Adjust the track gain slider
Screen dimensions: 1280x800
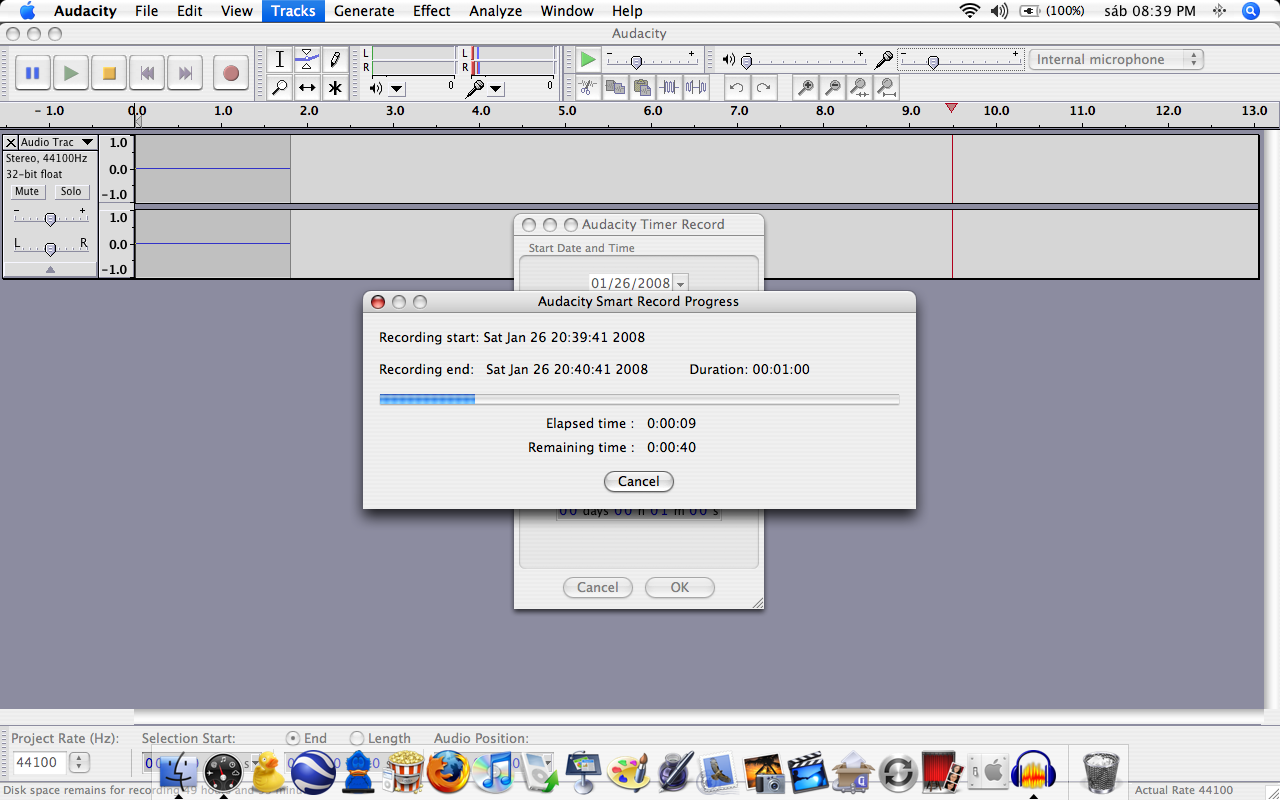pyautogui.click(x=50, y=218)
